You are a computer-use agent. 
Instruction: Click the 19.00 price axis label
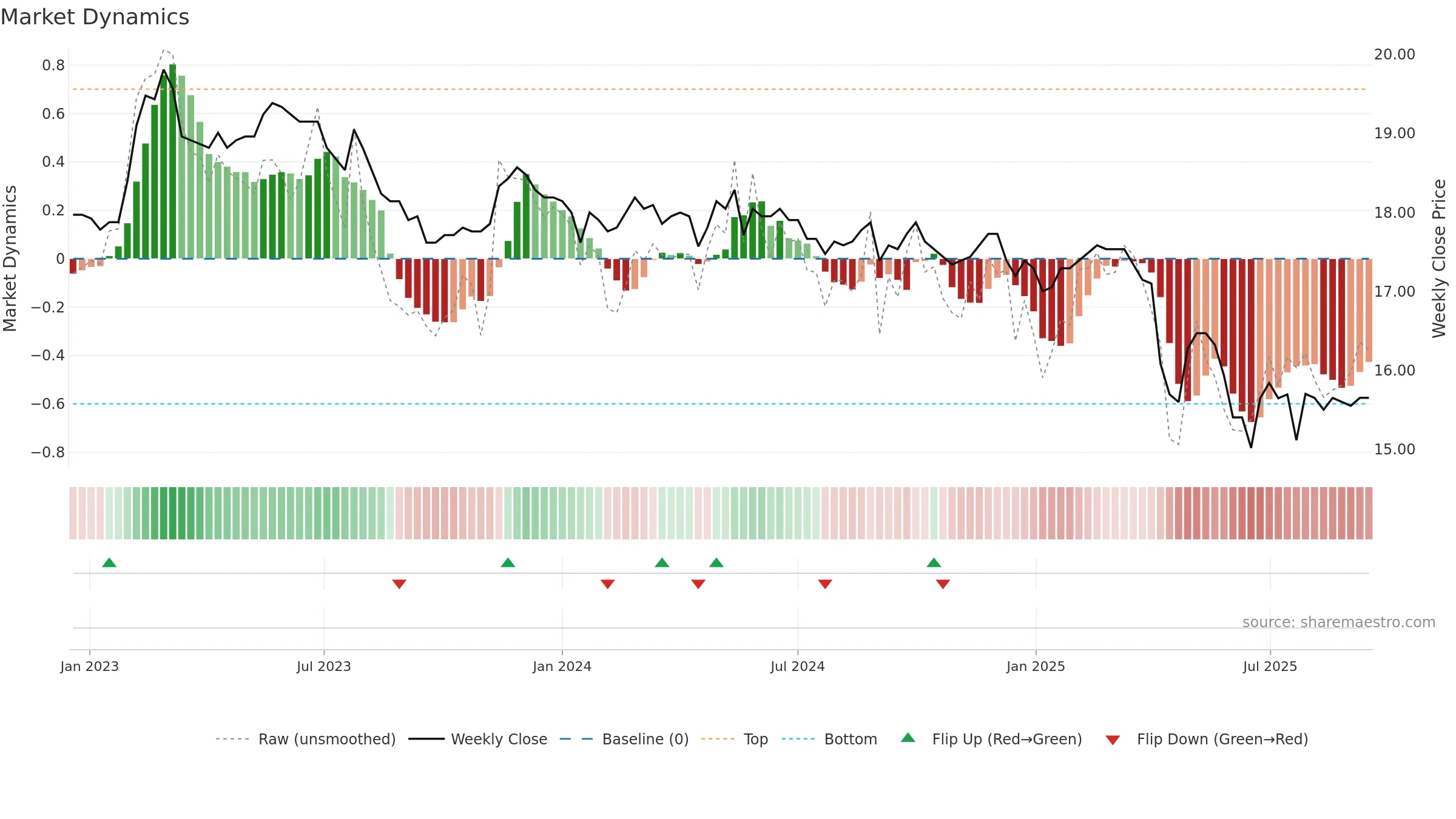pyautogui.click(x=1395, y=133)
